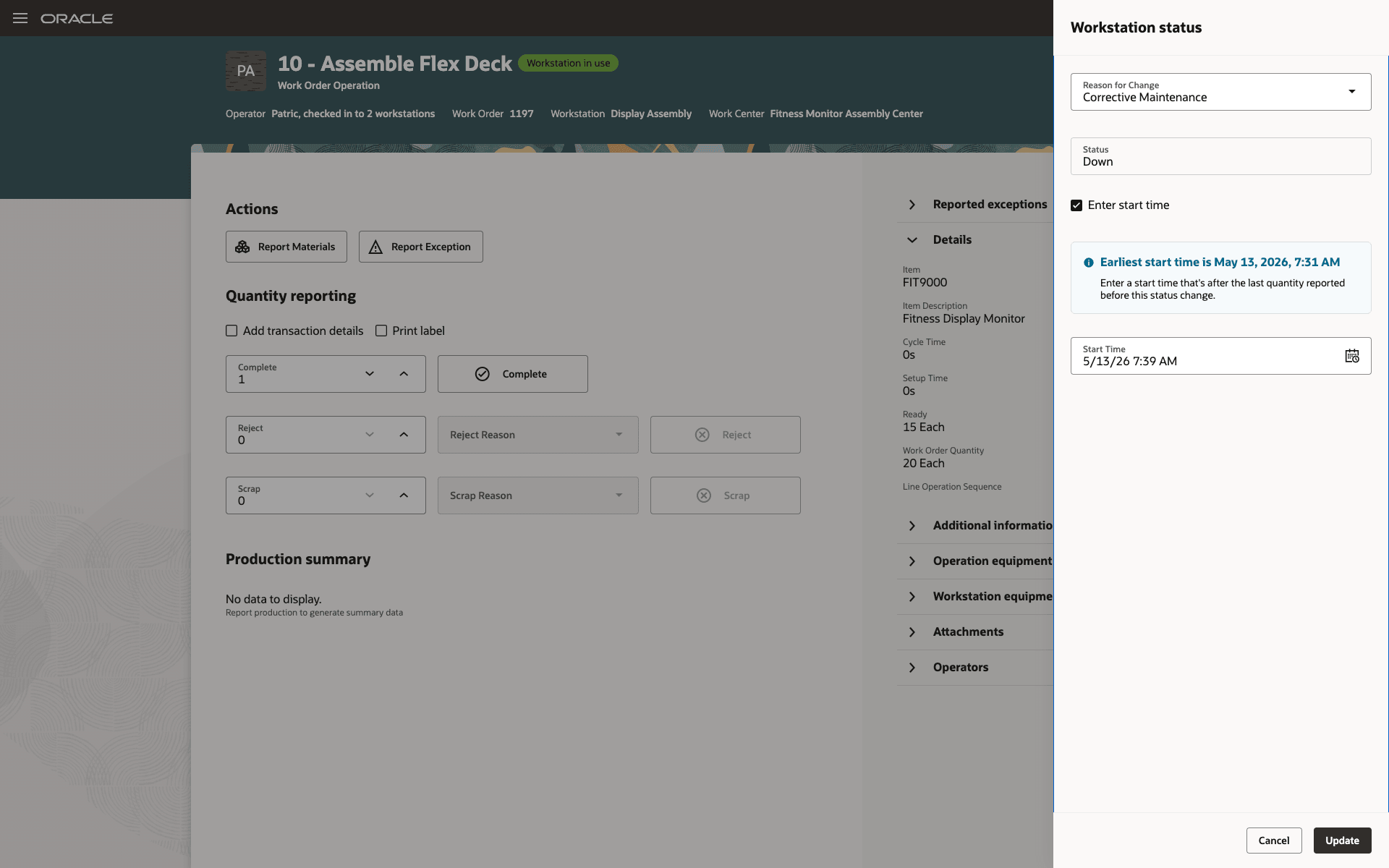Click operator text Patric, checked in to 2 workstations
The height and width of the screenshot is (868, 1389).
coord(353,114)
